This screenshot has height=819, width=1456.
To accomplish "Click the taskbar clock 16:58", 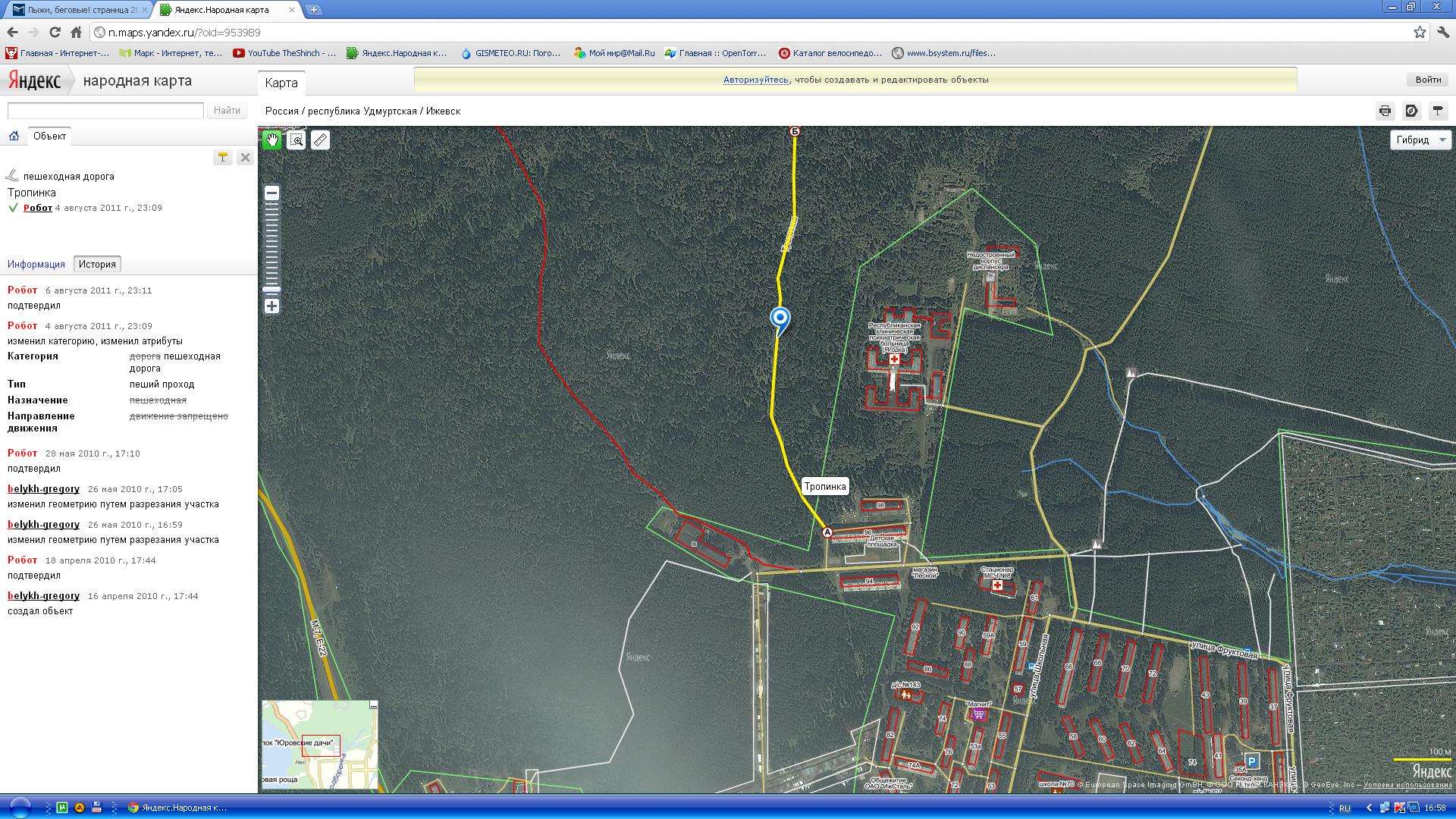I will coord(1435,808).
